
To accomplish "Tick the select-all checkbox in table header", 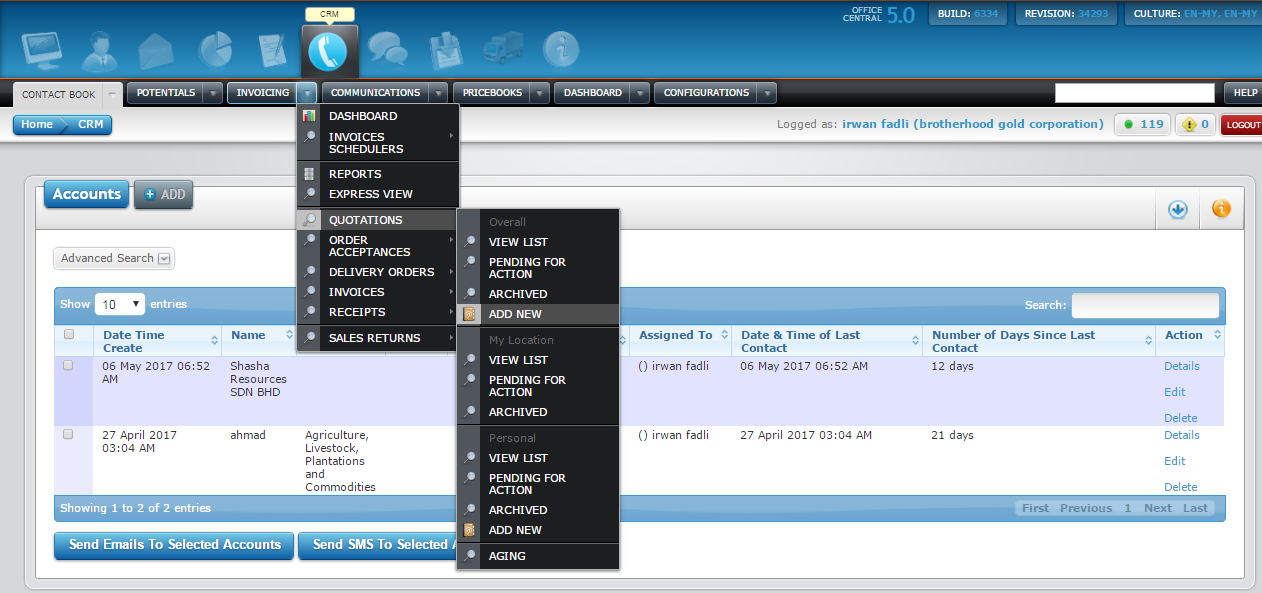I will (x=69, y=334).
